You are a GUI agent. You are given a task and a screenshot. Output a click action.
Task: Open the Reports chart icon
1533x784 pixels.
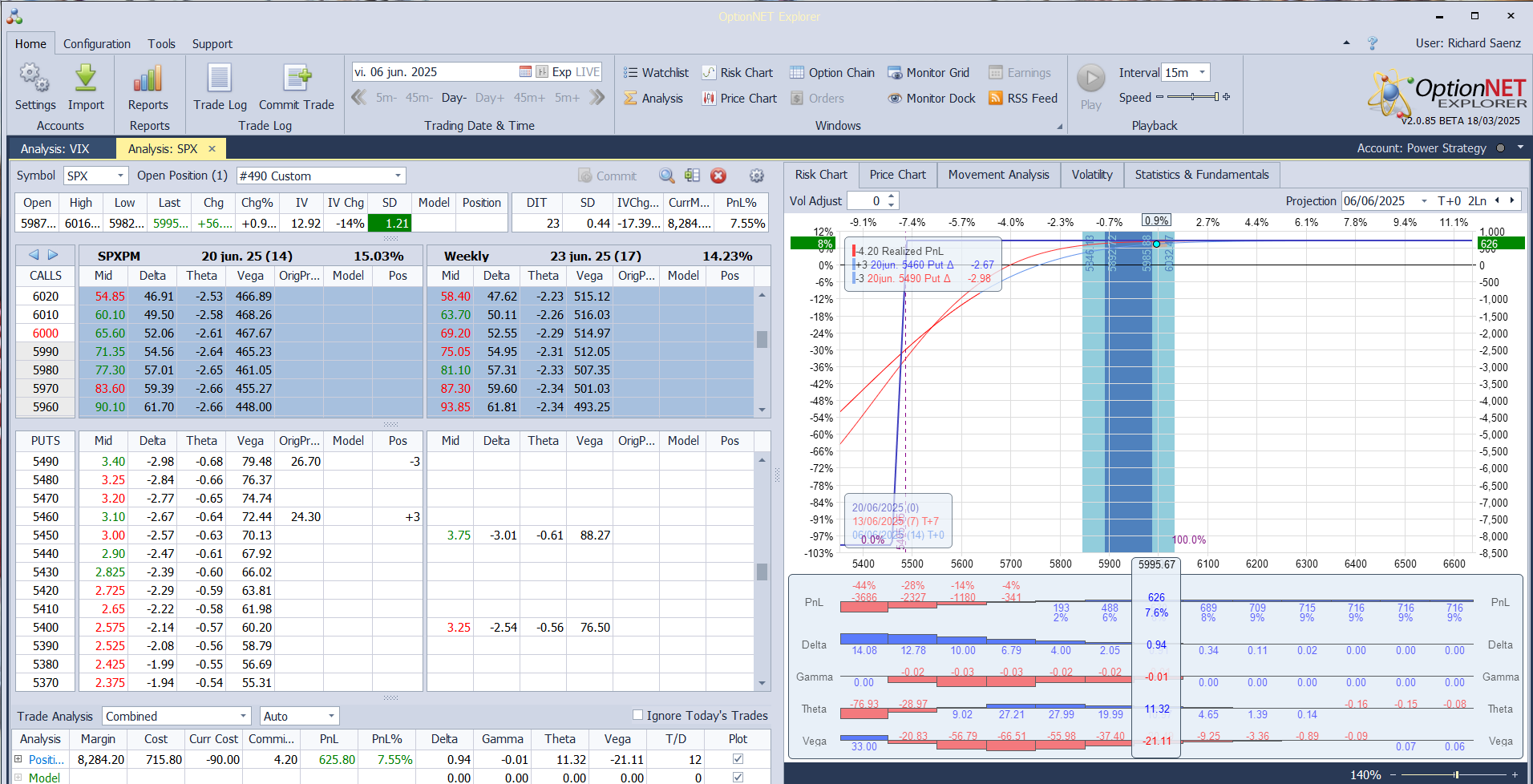click(148, 79)
